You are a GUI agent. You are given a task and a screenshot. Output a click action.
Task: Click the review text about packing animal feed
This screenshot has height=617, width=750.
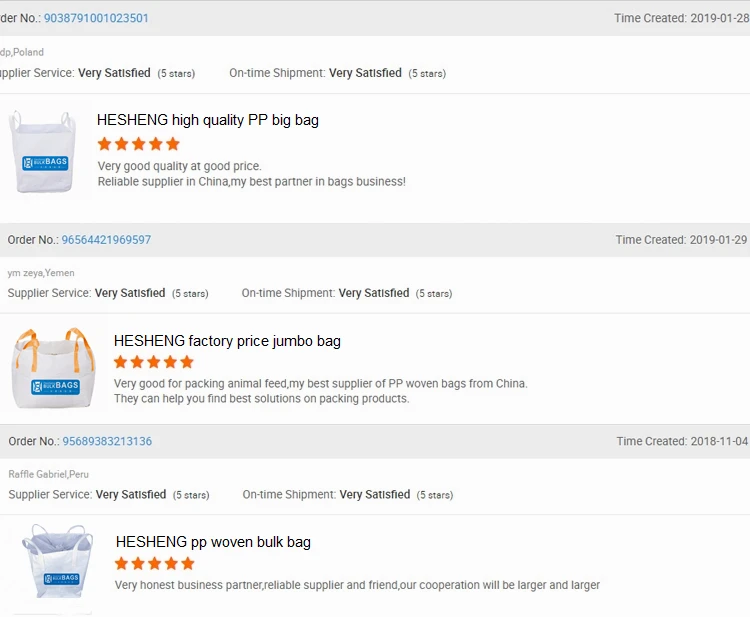tap(320, 383)
